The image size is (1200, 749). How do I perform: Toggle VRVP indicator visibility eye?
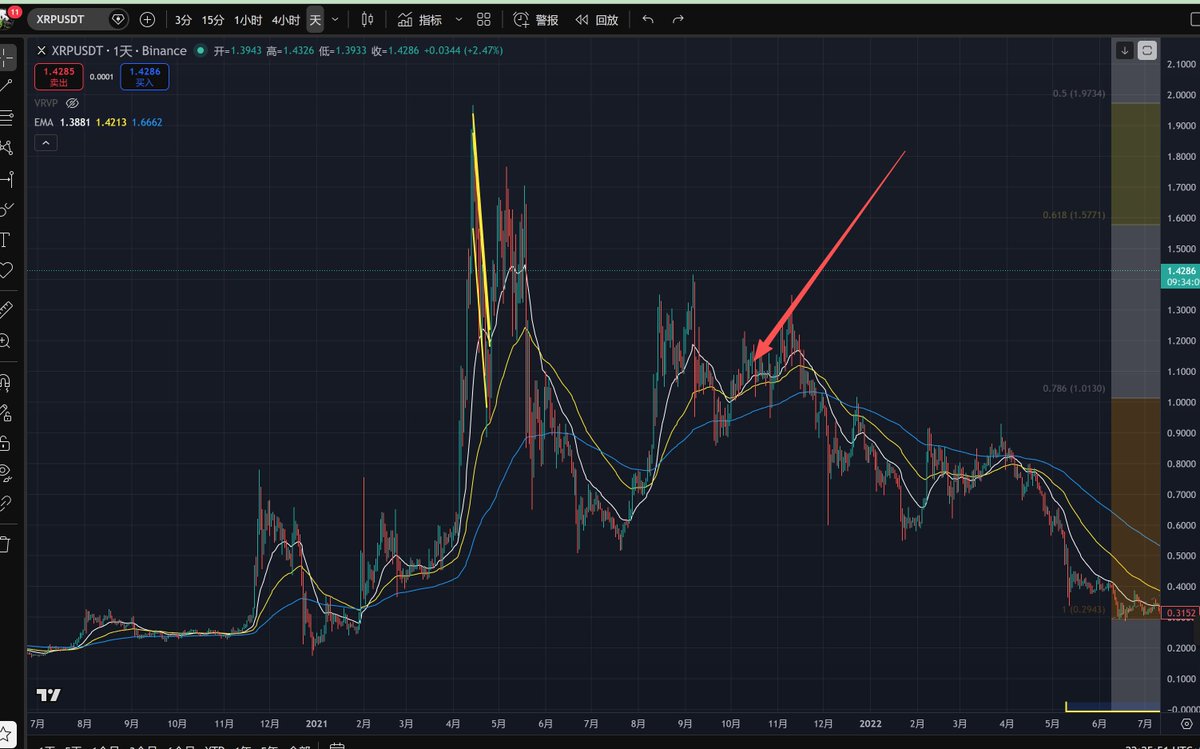(72, 103)
